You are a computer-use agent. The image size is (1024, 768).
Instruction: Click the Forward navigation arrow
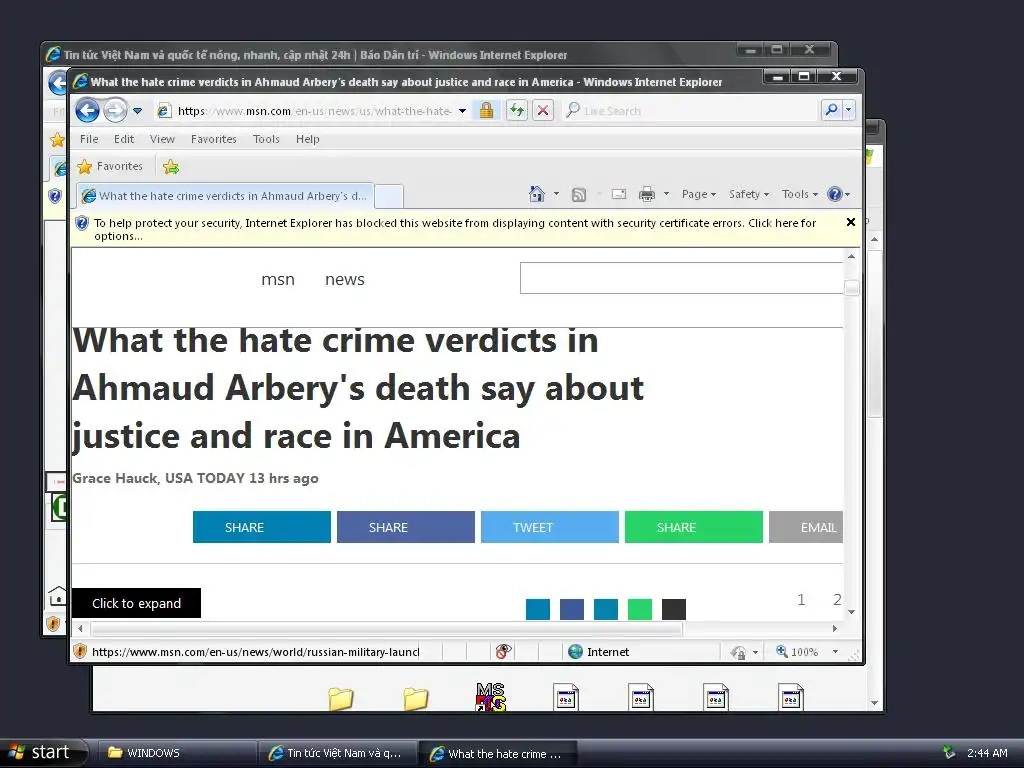[x=116, y=110]
